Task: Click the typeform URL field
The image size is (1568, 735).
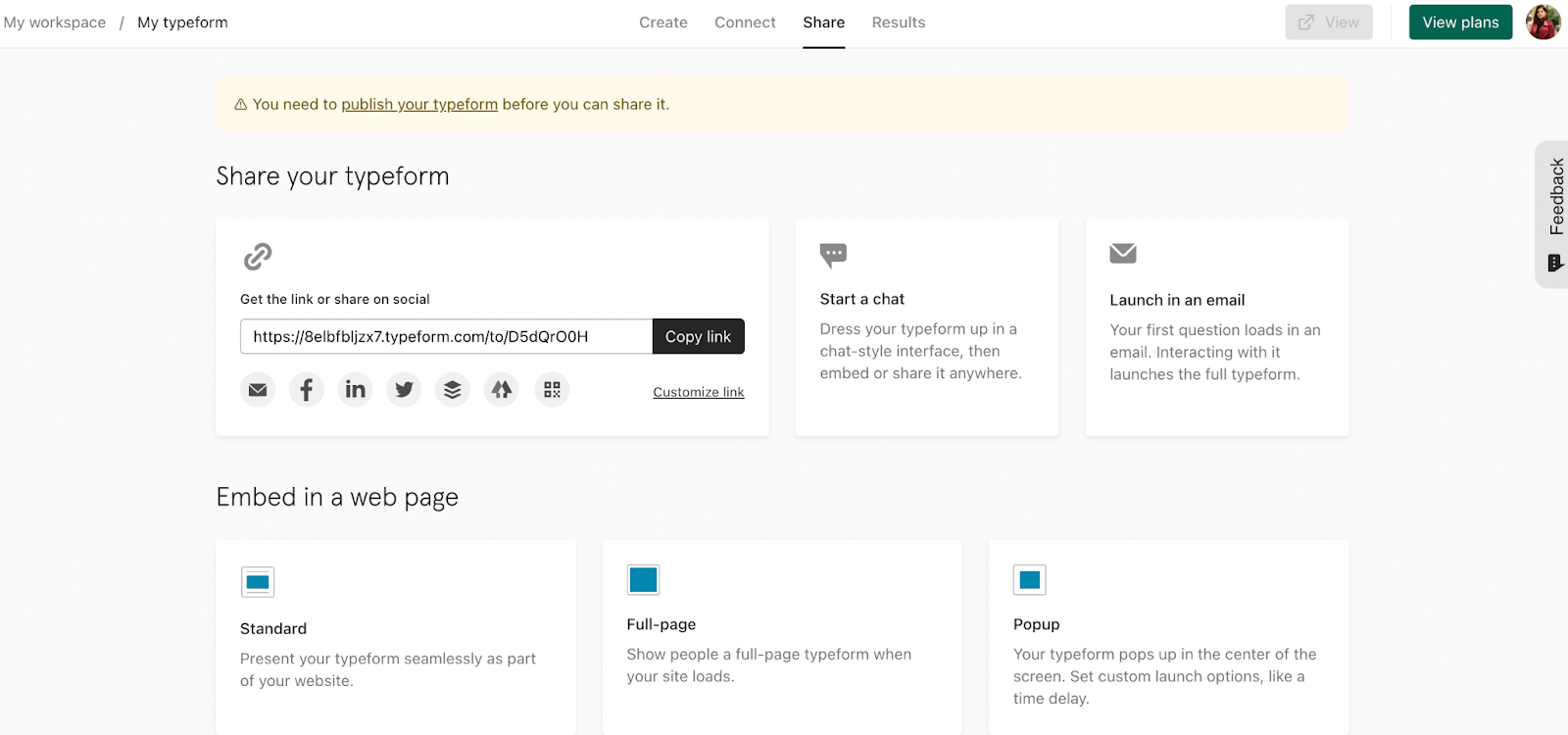Action: click(446, 336)
